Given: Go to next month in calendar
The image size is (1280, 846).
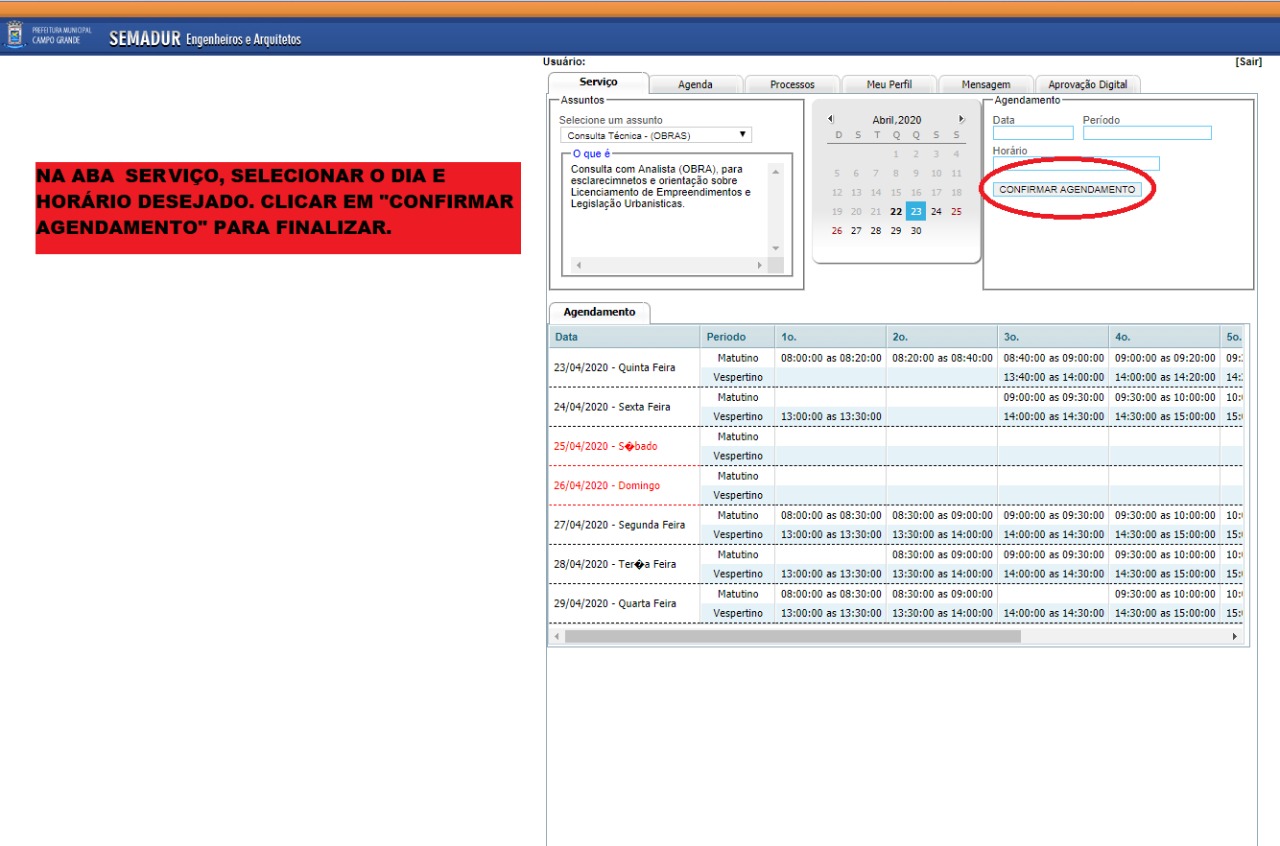Looking at the screenshot, I should 962,119.
